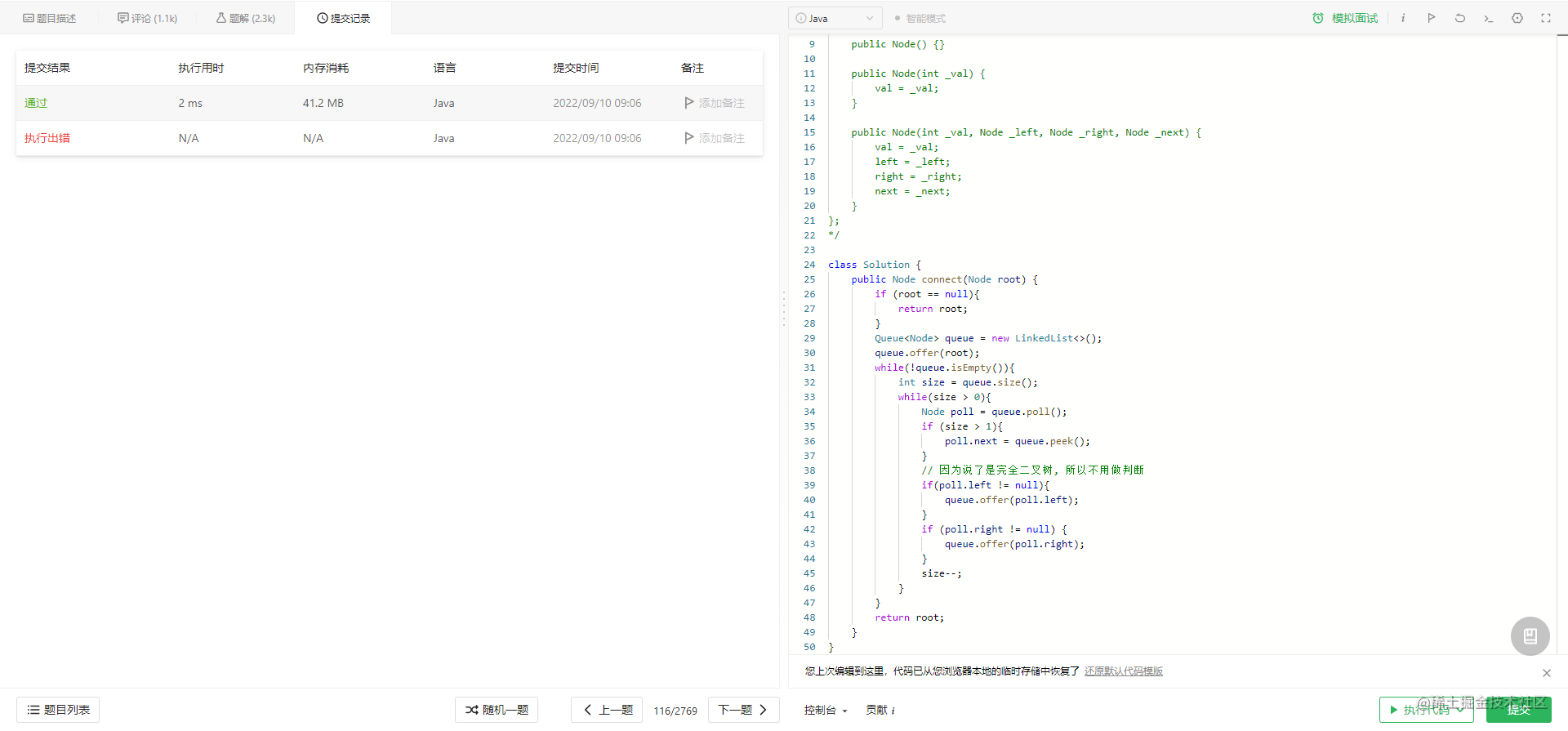This screenshot has height=731, width=1568.
Task: Click the 'class Solution {' line
Action: point(875,265)
